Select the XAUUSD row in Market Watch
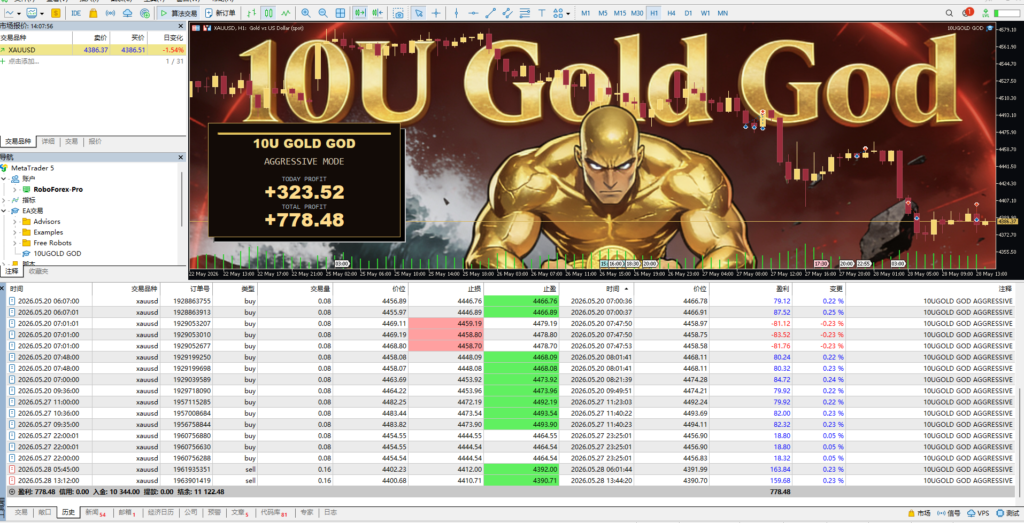Image resolution: width=1024 pixels, height=523 pixels. (93, 50)
